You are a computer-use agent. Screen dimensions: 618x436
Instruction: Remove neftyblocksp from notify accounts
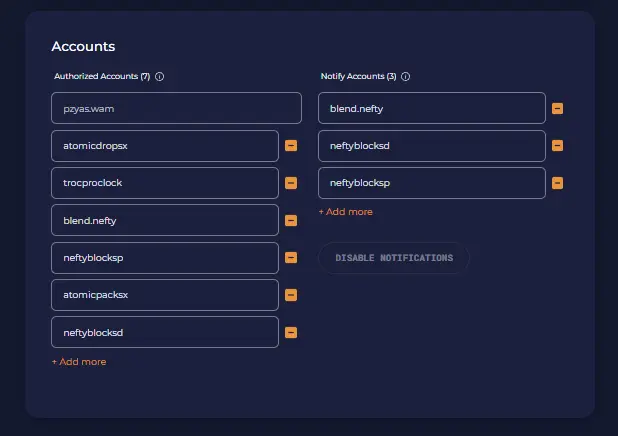pyautogui.click(x=557, y=183)
